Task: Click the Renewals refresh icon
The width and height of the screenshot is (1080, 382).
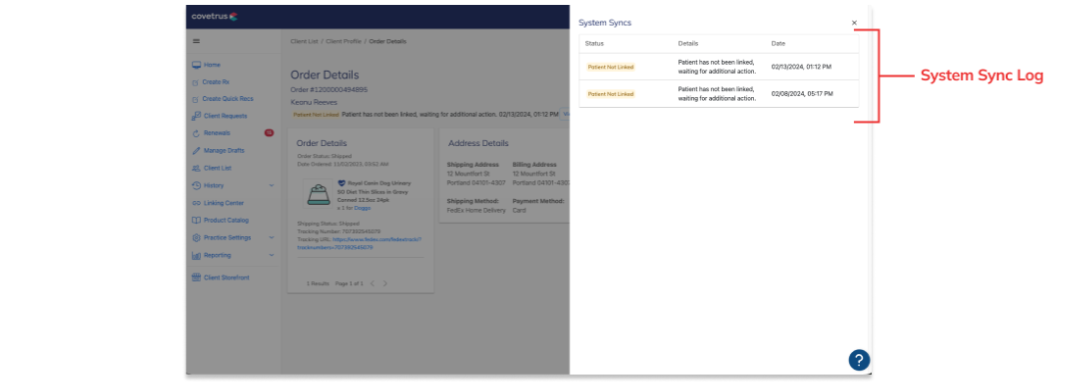Action: click(196, 134)
